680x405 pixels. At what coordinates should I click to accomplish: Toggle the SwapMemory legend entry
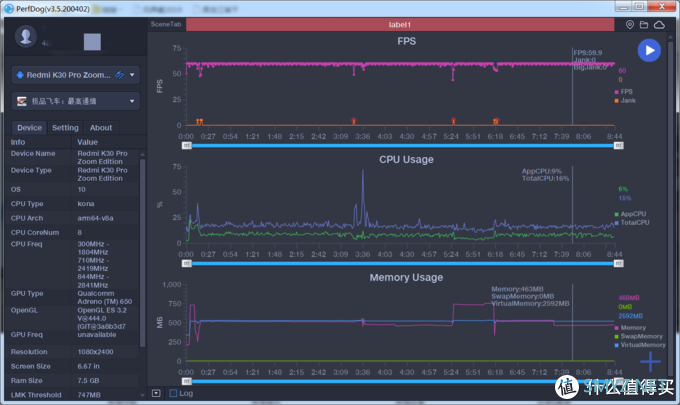pyautogui.click(x=638, y=336)
